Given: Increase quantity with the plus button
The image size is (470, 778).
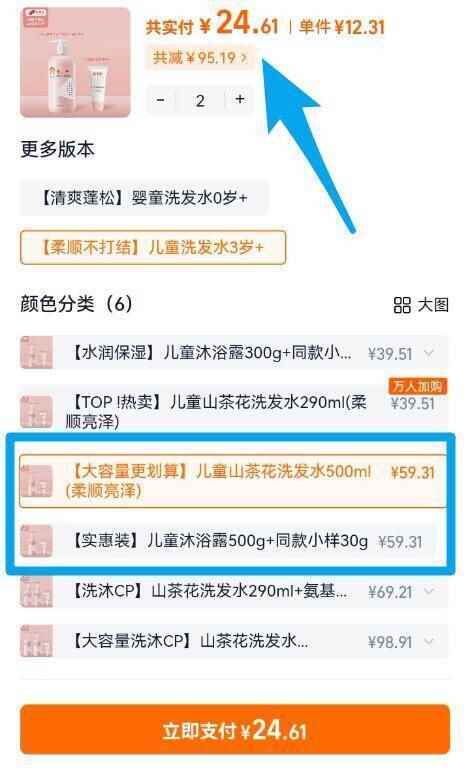Looking at the screenshot, I should click(x=240, y=99).
